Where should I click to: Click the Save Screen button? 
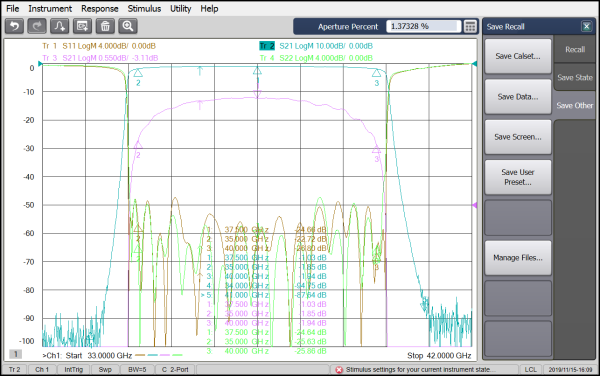(518, 137)
